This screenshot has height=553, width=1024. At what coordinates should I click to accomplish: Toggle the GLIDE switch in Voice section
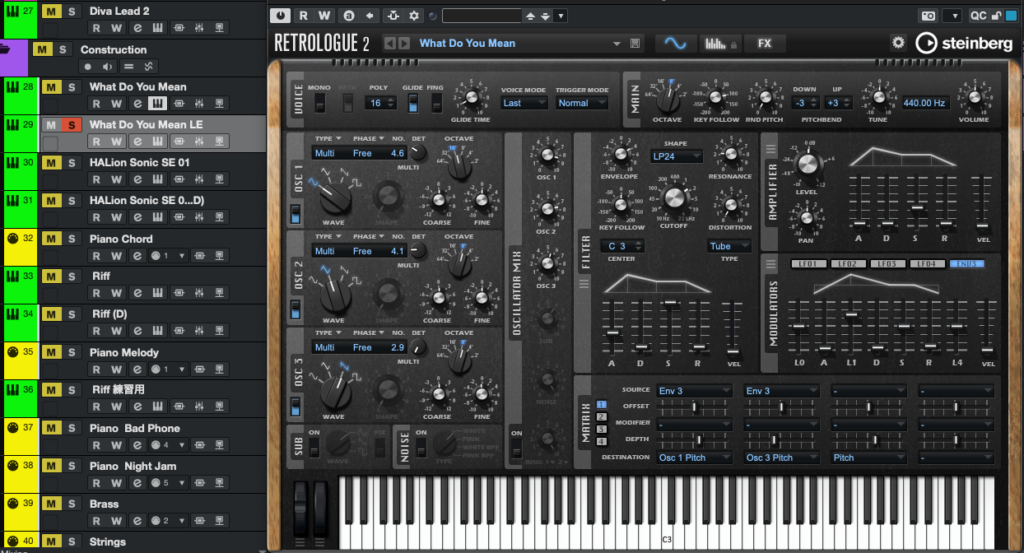tap(413, 103)
